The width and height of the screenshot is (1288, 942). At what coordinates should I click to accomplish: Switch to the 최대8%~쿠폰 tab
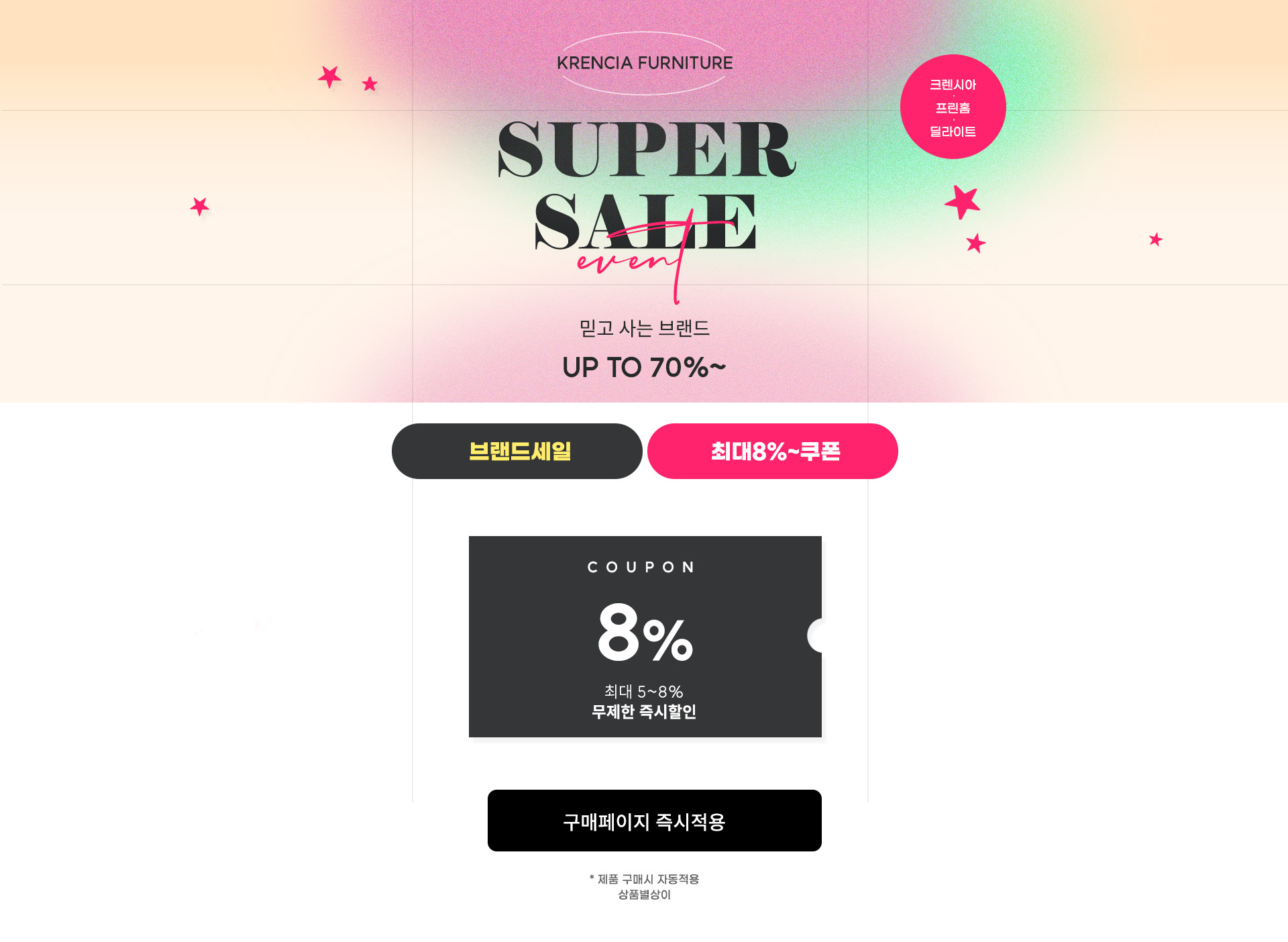[x=773, y=451]
